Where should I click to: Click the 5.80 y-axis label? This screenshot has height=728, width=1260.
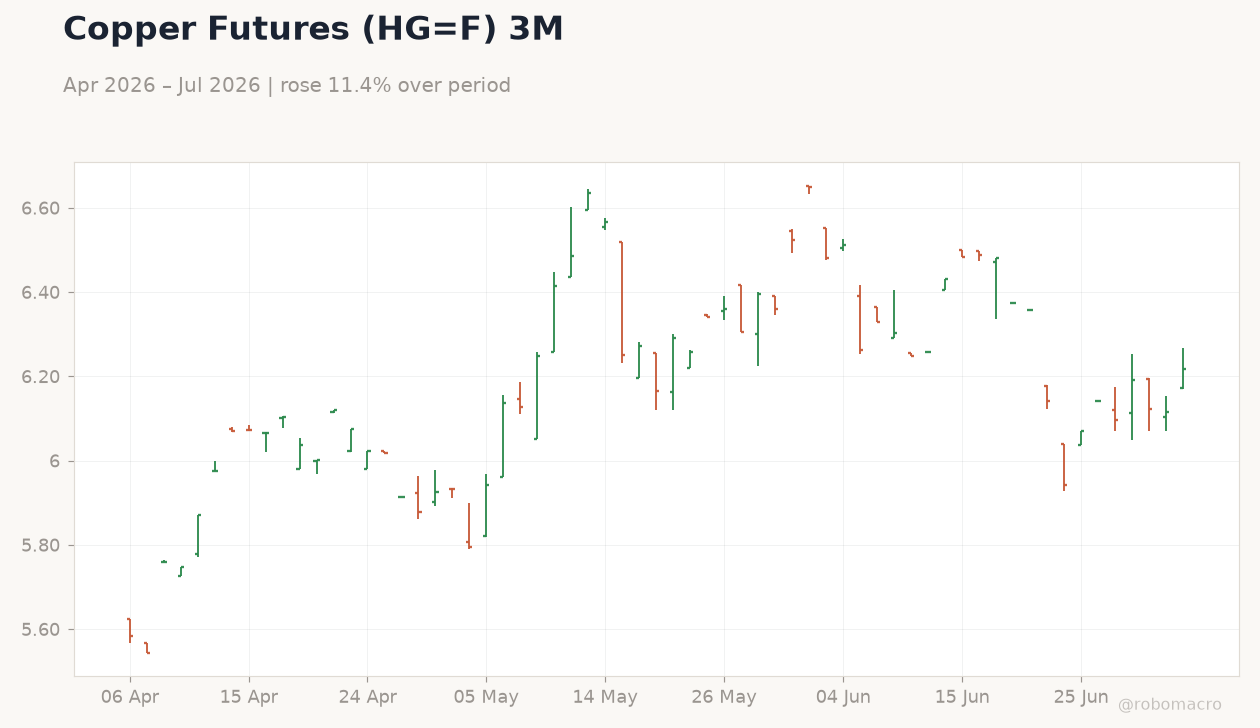(41, 546)
